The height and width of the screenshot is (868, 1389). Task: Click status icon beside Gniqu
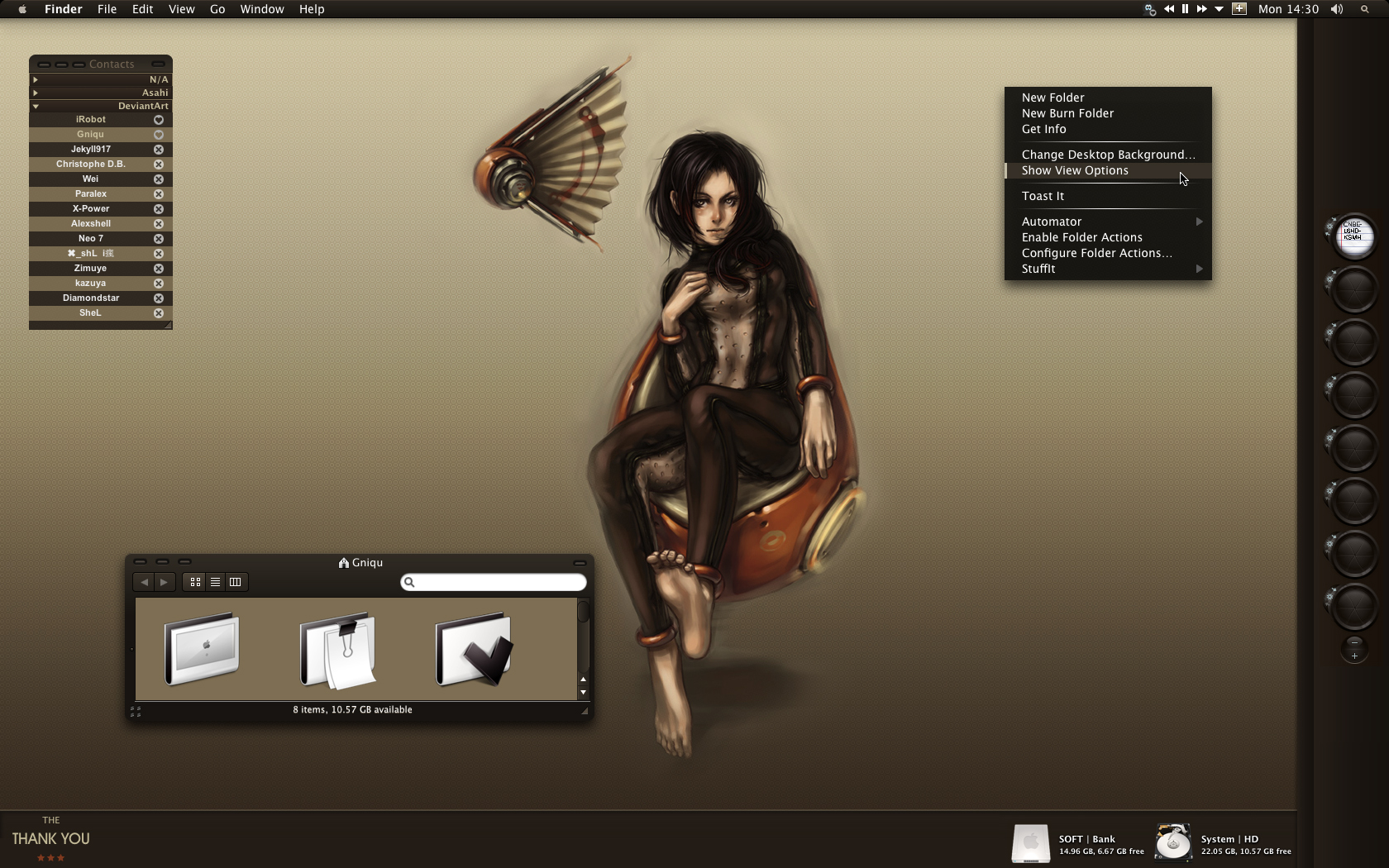159,135
